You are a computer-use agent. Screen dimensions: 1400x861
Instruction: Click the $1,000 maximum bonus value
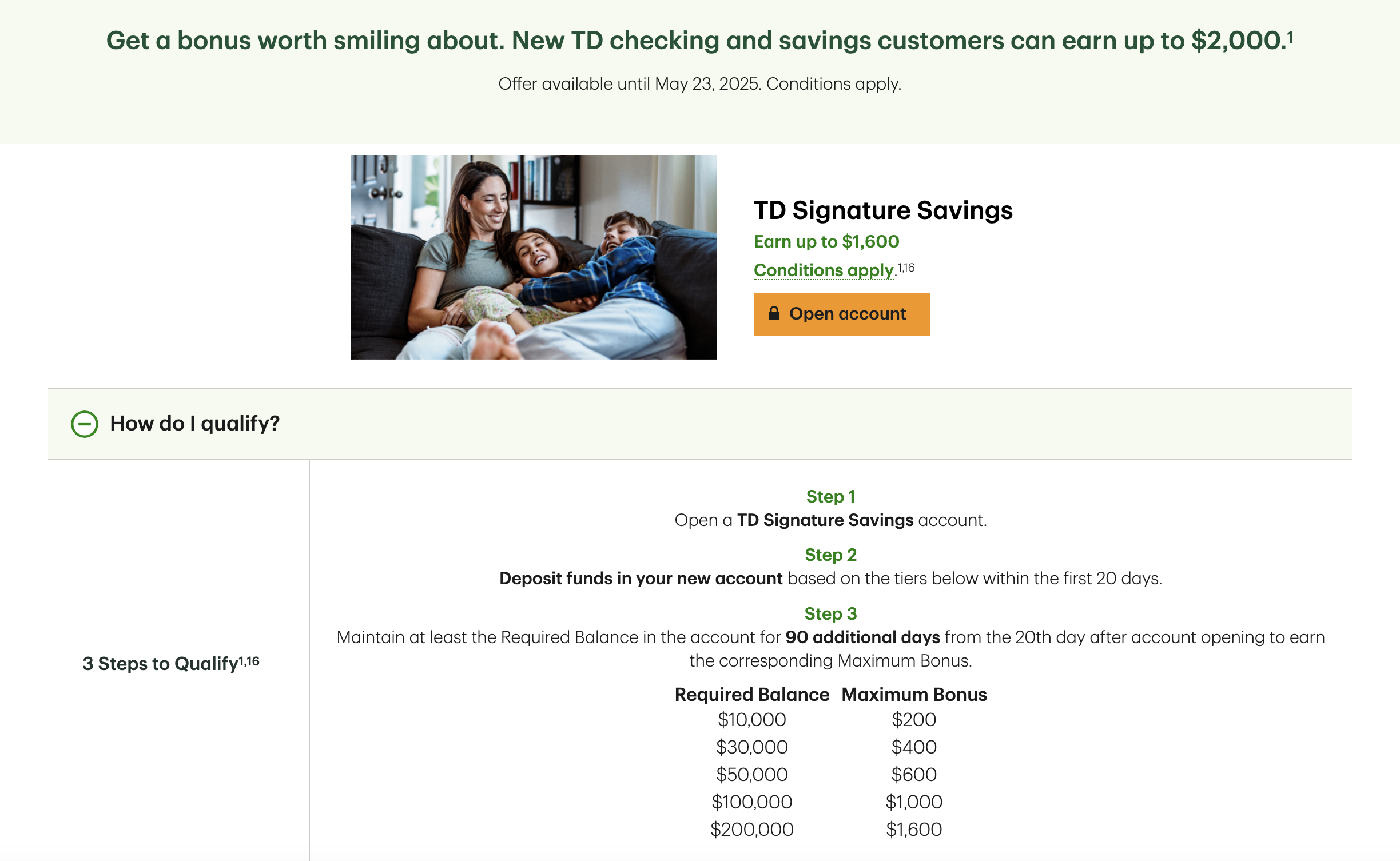[914, 802]
